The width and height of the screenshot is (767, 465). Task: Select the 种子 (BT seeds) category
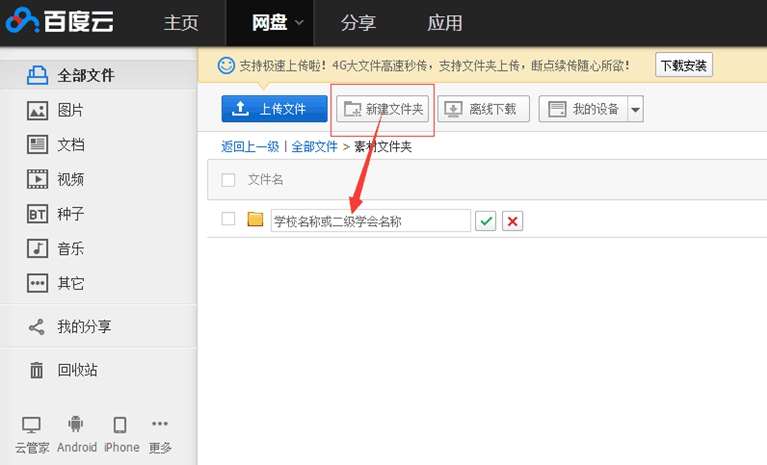click(70, 214)
